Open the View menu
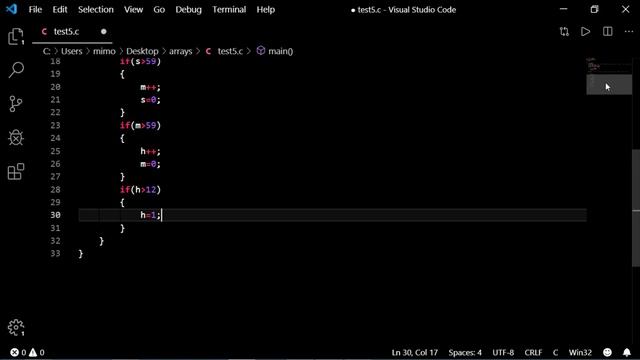640x360 pixels. point(133,9)
